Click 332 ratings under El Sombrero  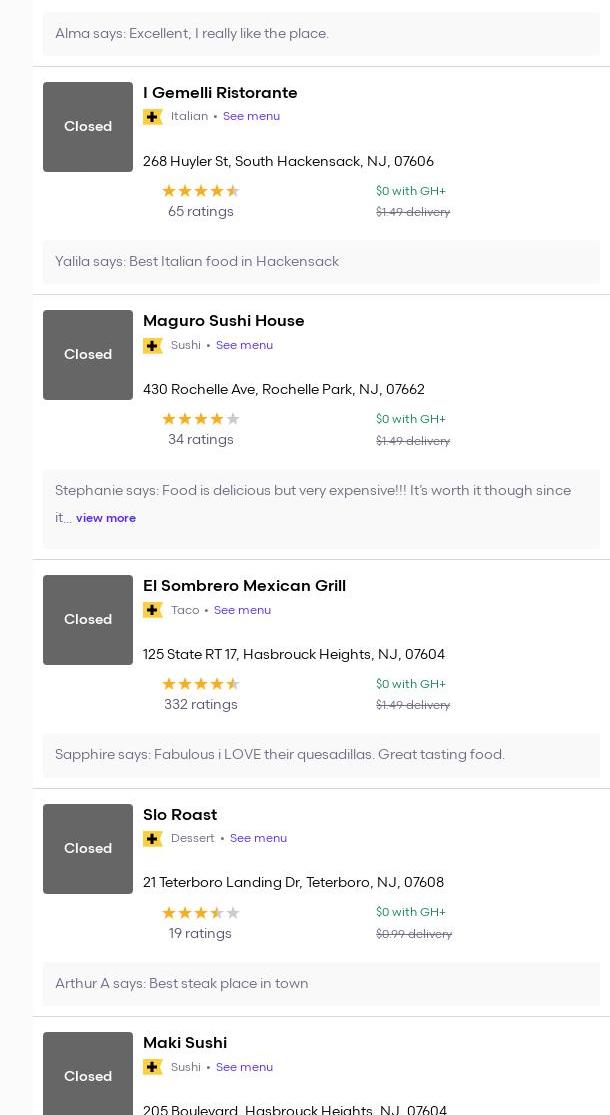(201, 705)
